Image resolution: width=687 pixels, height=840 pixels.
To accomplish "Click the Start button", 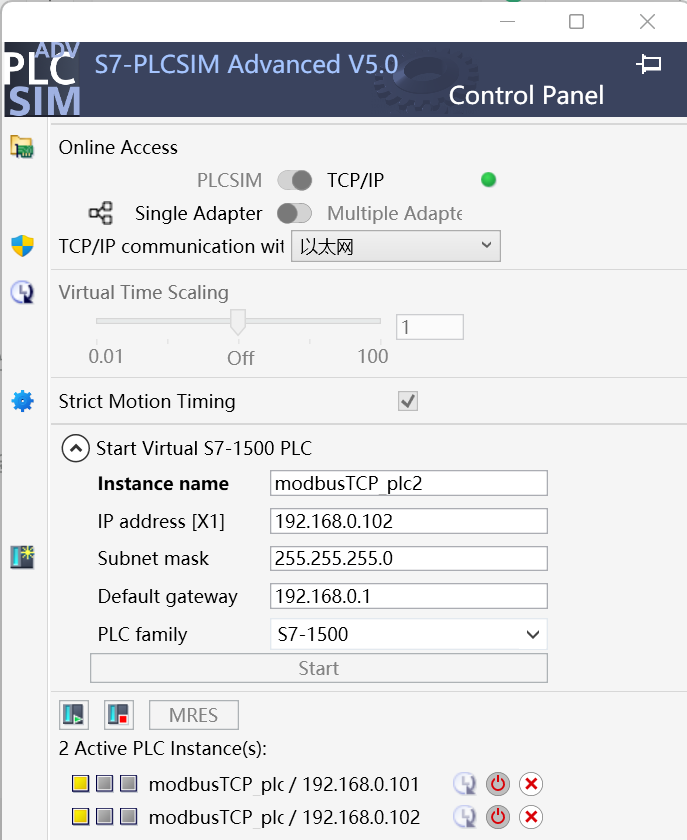I will point(318,668).
